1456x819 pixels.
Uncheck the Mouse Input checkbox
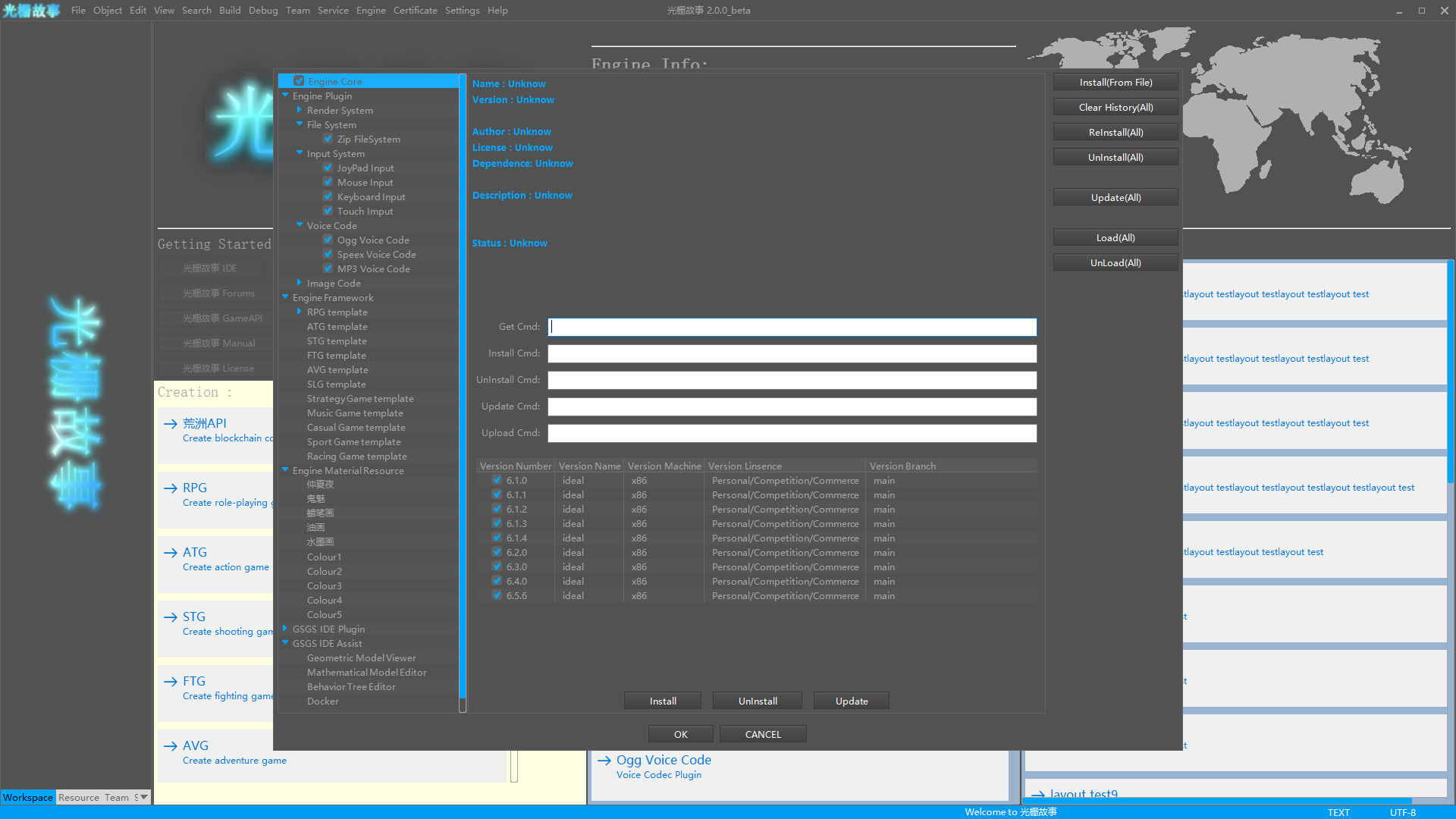coord(328,182)
